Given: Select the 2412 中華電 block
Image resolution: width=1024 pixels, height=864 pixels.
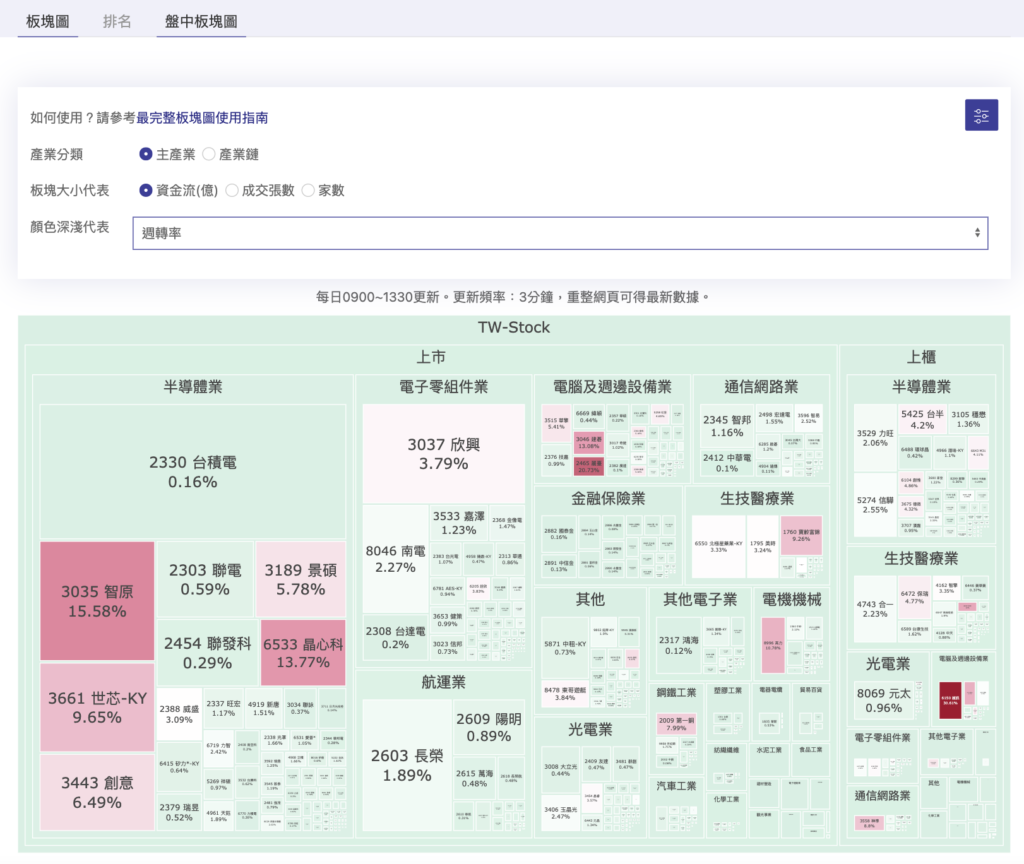Looking at the screenshot, I should 727,462.
